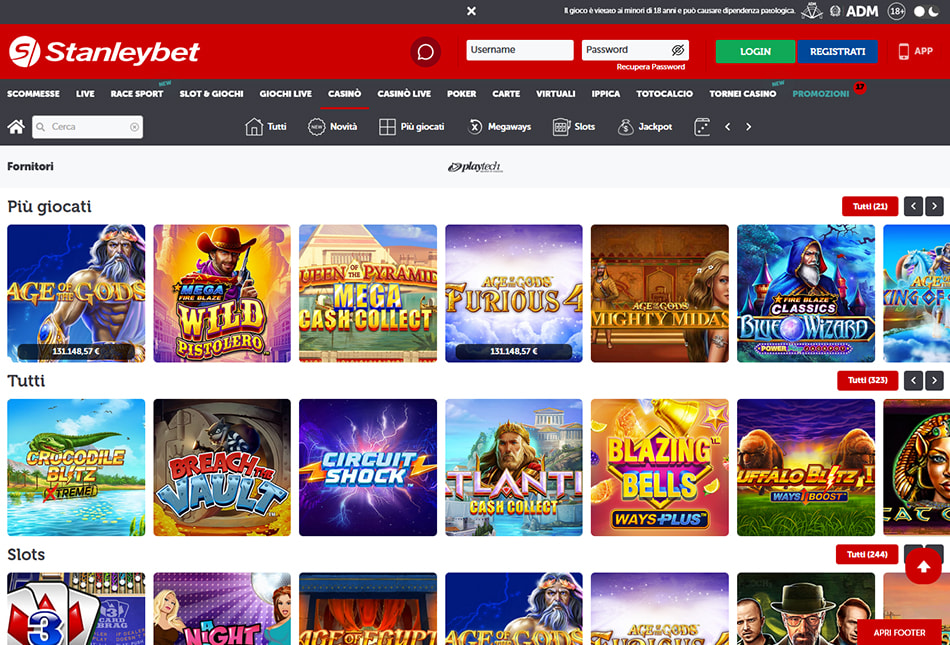Go back in the Tutti carousel
950x645 pixels.
914,380
